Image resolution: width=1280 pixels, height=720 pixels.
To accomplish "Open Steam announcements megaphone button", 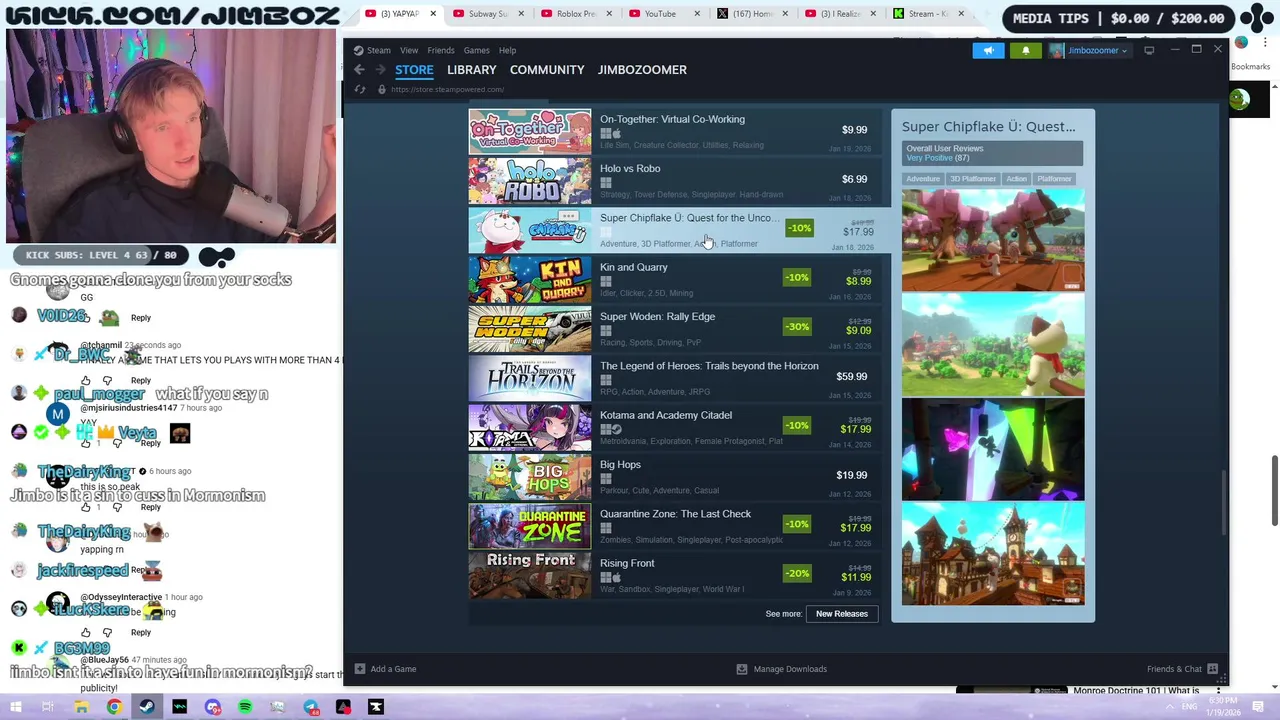I will click(988, 50).
